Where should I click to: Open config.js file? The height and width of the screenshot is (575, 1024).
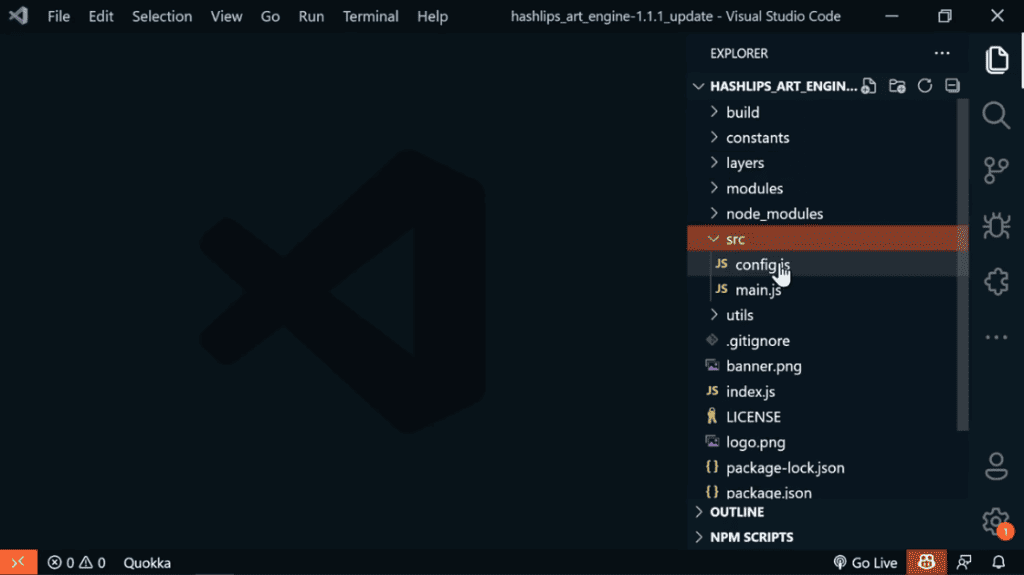point(827,265)
